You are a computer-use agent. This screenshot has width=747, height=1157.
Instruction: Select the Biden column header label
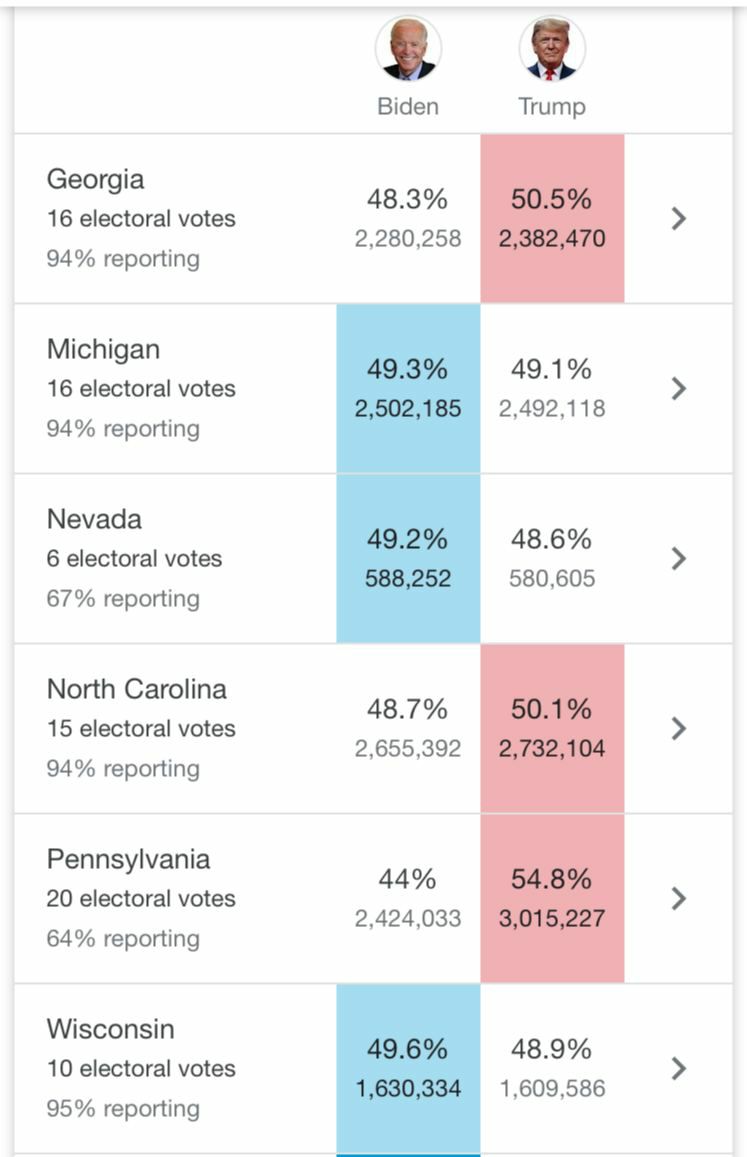click(x=408, y=107)
